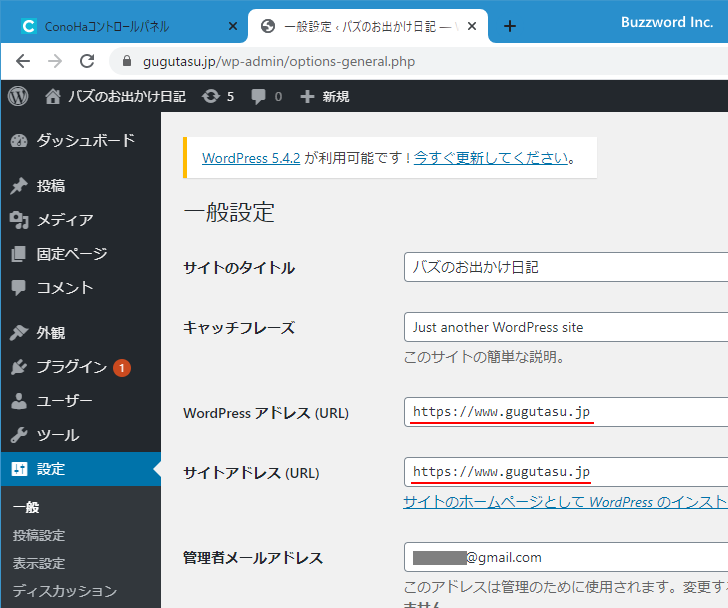Click the プラグイン plug icon
This screenshot has height=608, width=728.
[x=19, y=367]
